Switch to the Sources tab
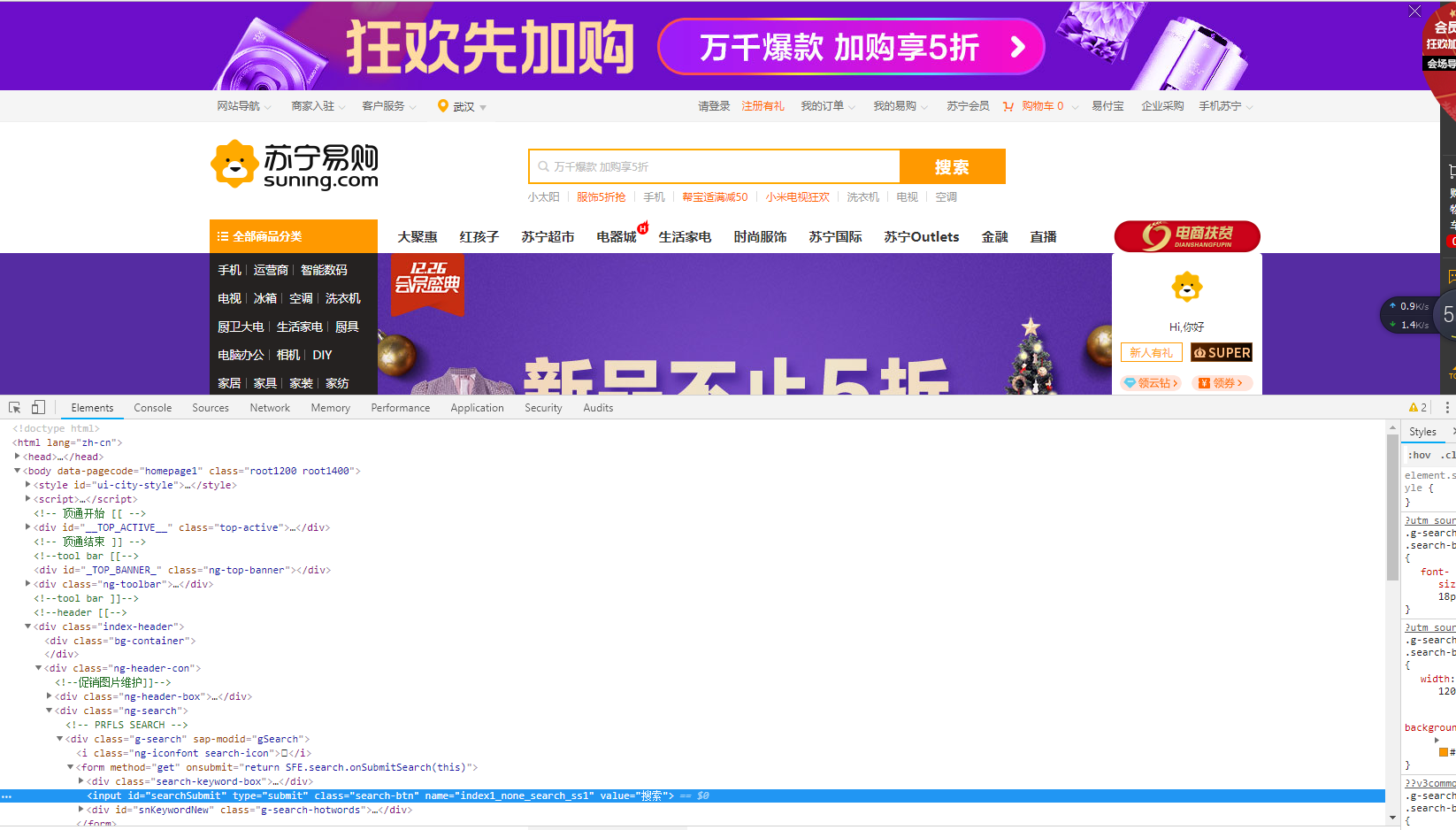Image resolution: width=1456 pixels, height=830 pixels. point(211,408)
